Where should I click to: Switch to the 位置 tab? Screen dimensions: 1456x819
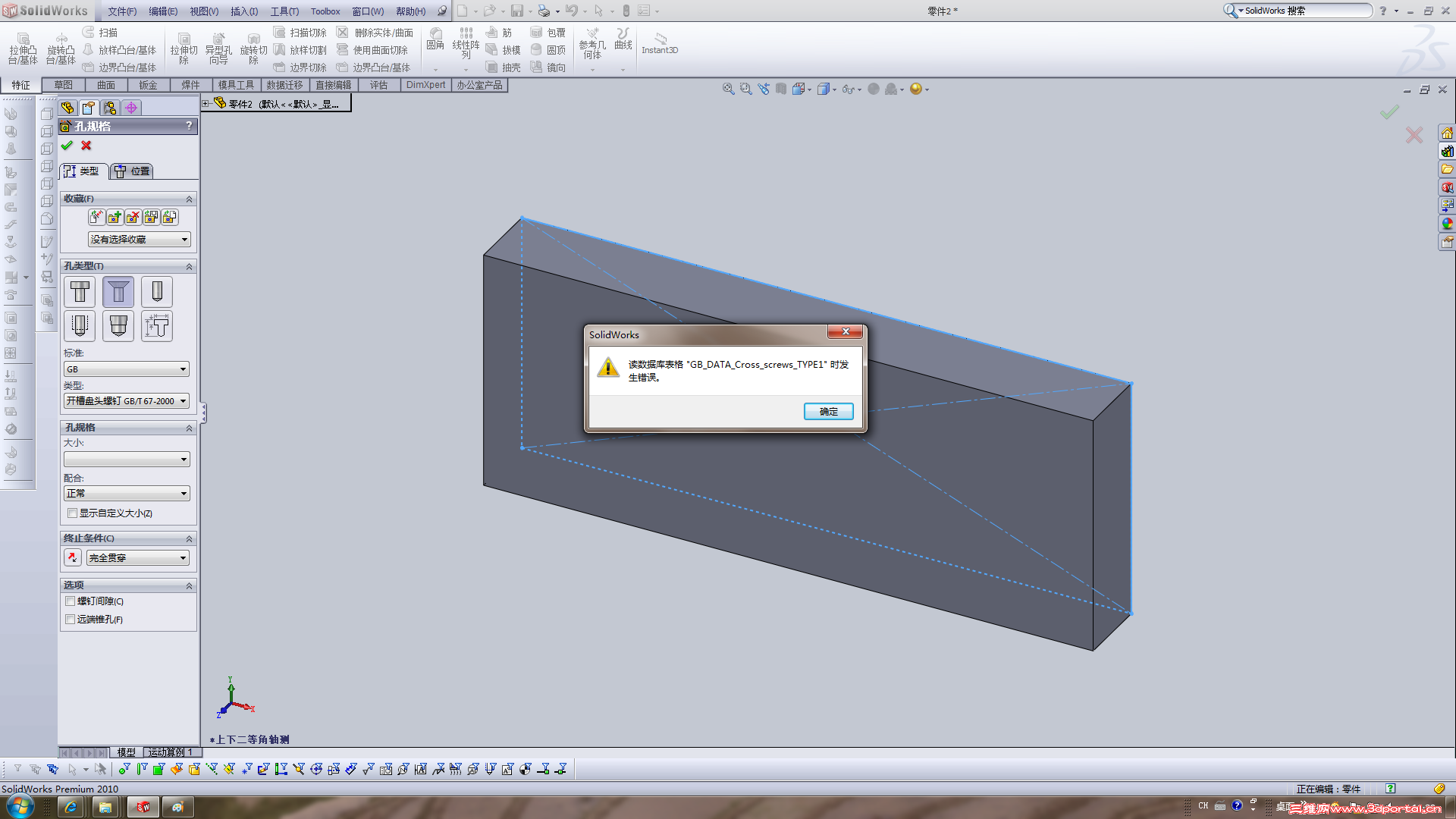tap(133, 171)
